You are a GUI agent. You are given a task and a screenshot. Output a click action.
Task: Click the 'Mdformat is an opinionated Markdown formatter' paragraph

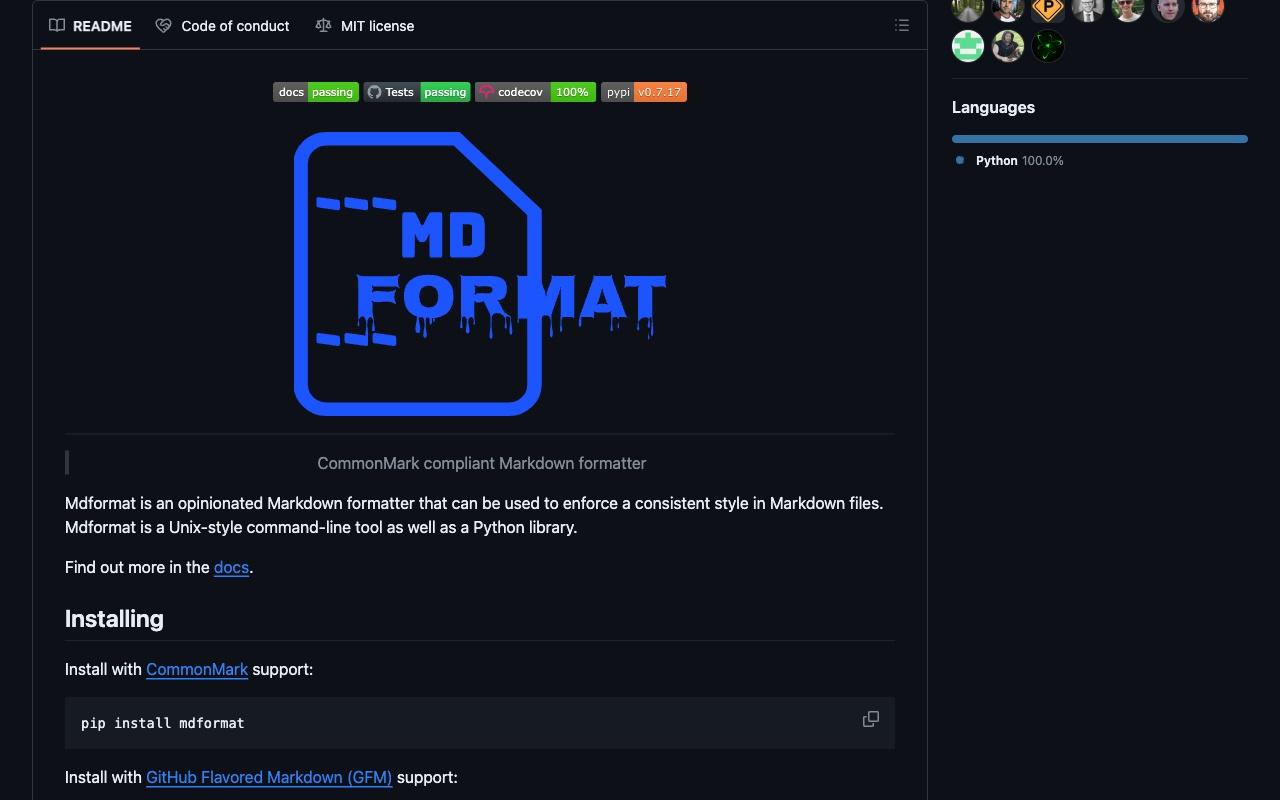474,515
